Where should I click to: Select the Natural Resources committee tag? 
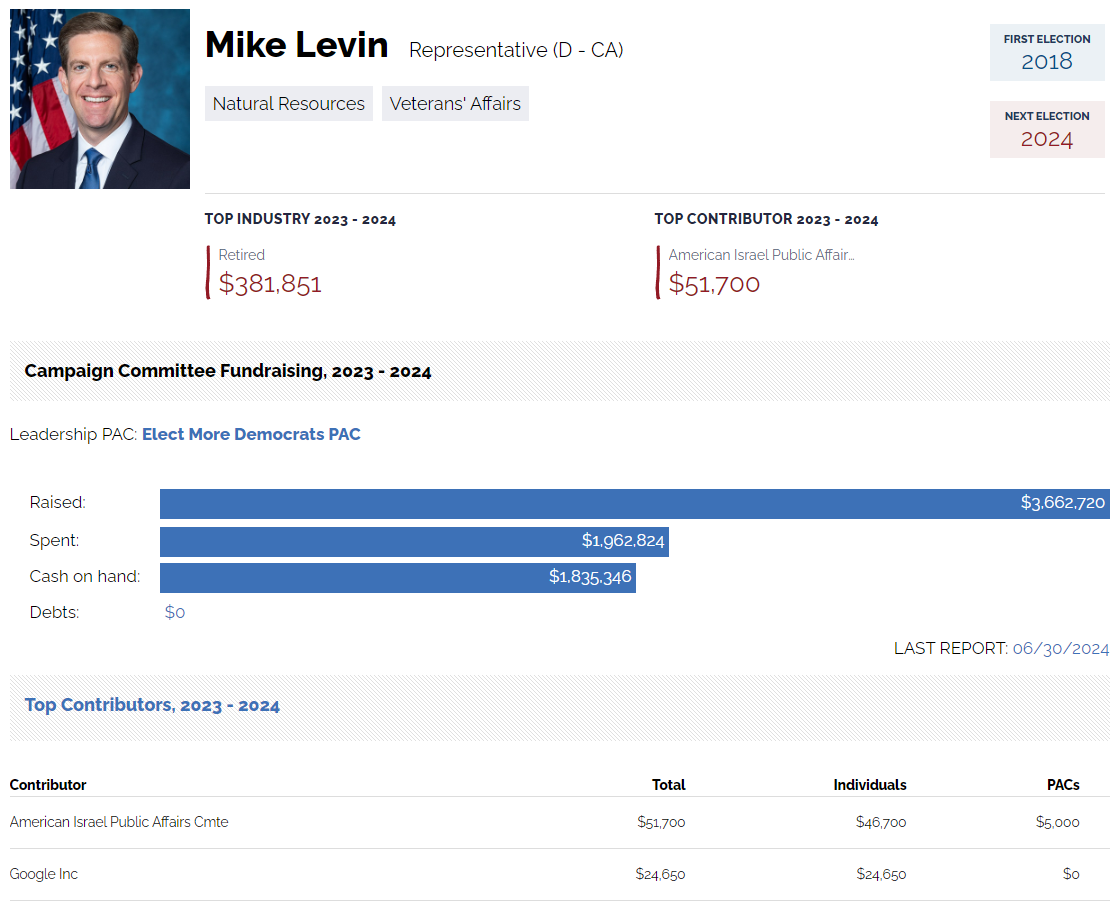(x=288, y=104)
